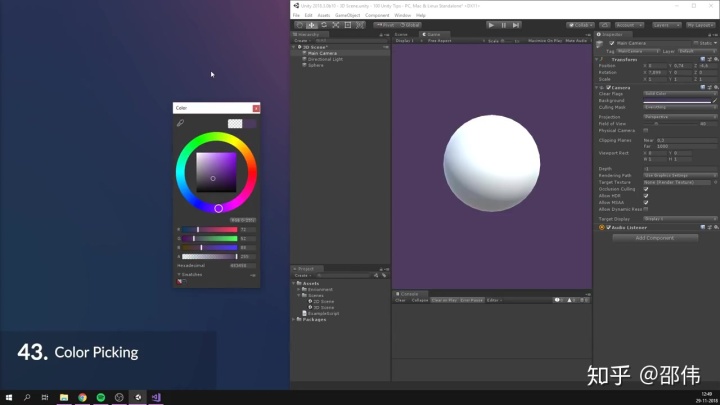720x405 pixels.
Task: Select the Rotate tool
Action: pyautogui.click(x=324, y=25)
